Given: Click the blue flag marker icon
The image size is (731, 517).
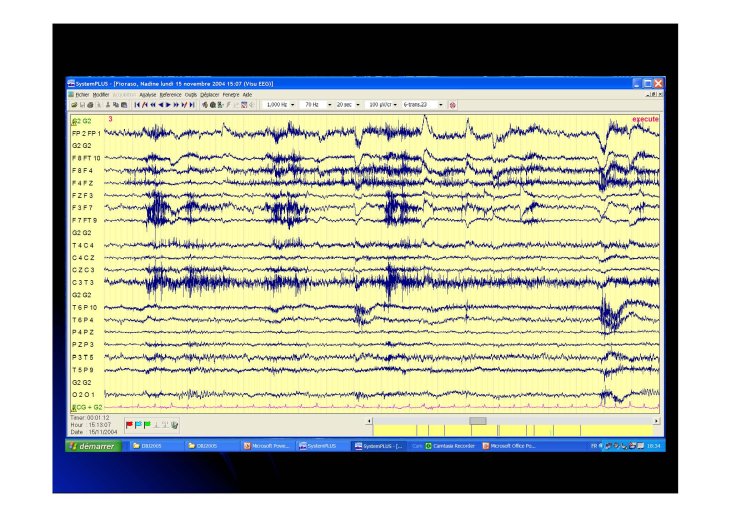Looking at the screenshot, I should point(138,424).
